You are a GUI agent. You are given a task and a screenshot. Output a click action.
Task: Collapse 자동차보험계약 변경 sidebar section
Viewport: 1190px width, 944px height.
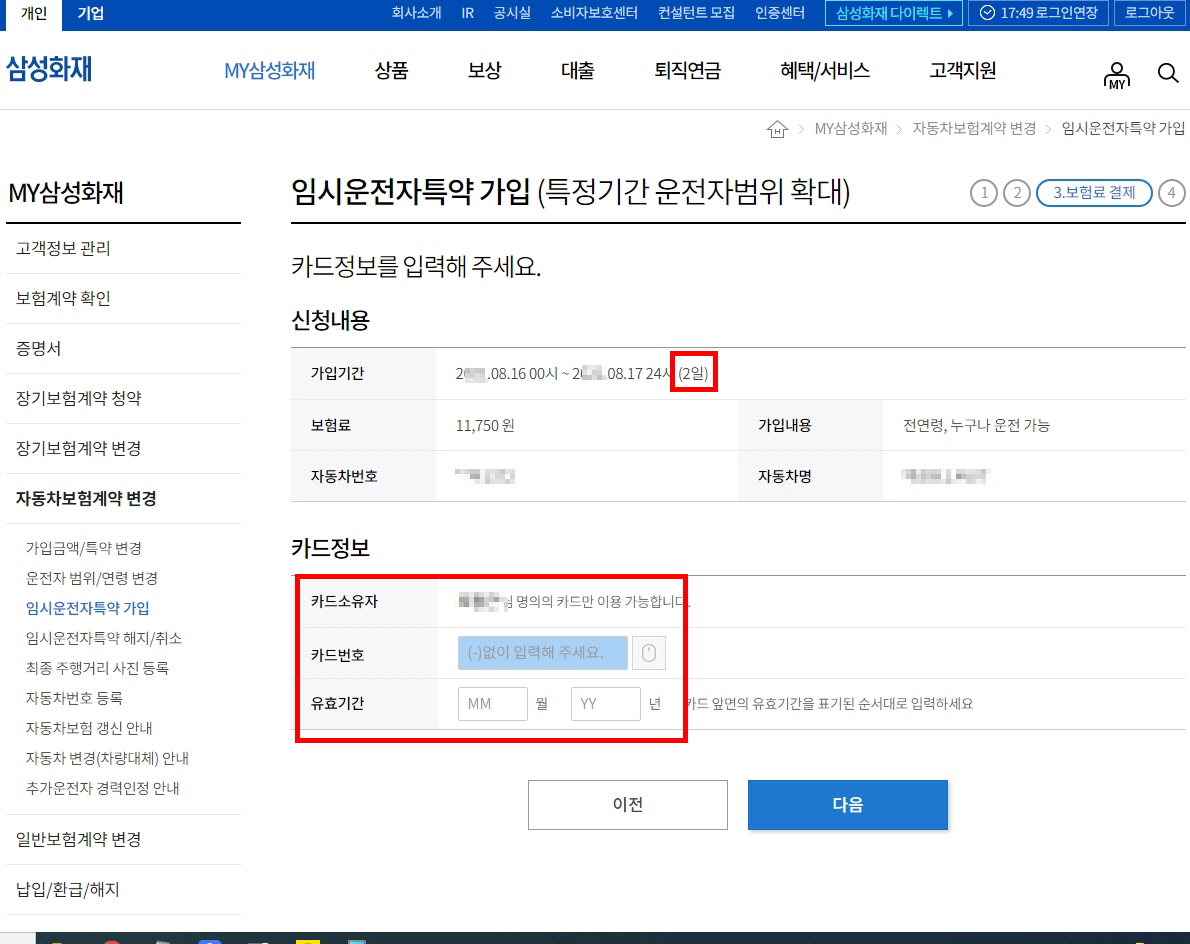[x=123, y=499]
